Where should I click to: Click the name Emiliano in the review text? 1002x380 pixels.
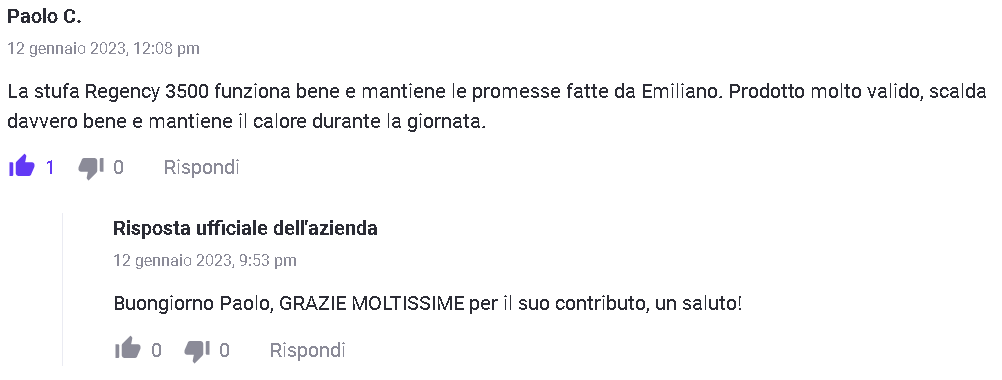[682, 92]
